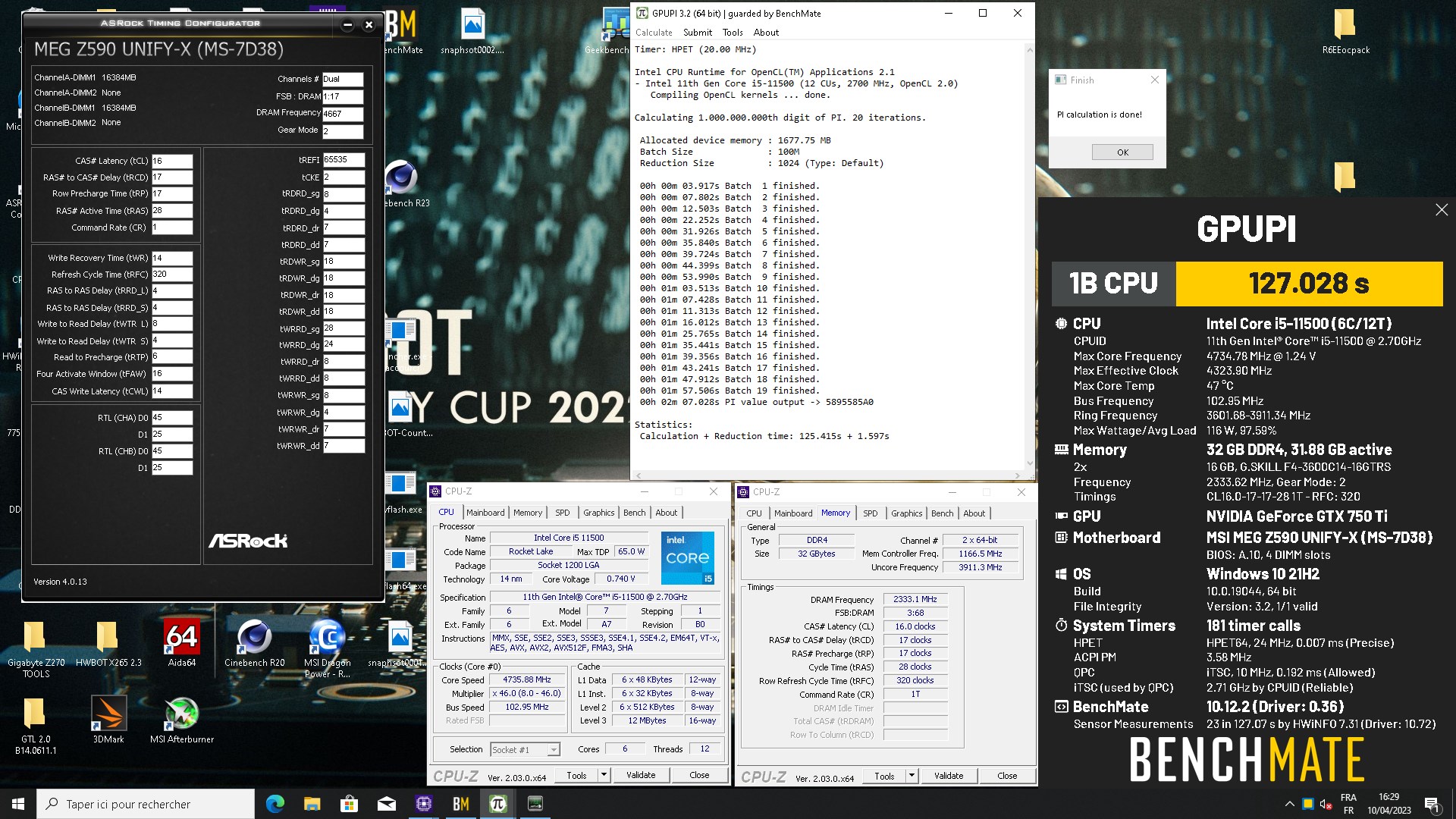Switch to Memory tab in left CPU-Z

(528, 513)
